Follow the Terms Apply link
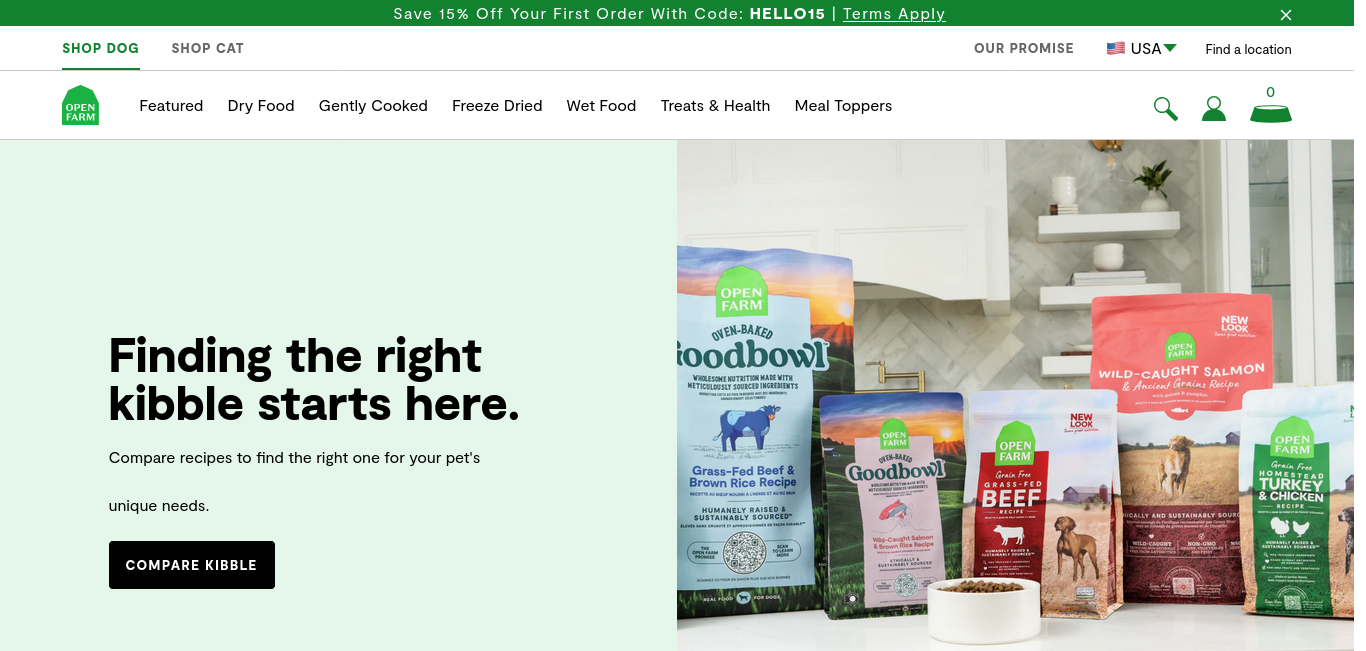The width and height of the screenshot is (1366, 651). coord(894,14)
